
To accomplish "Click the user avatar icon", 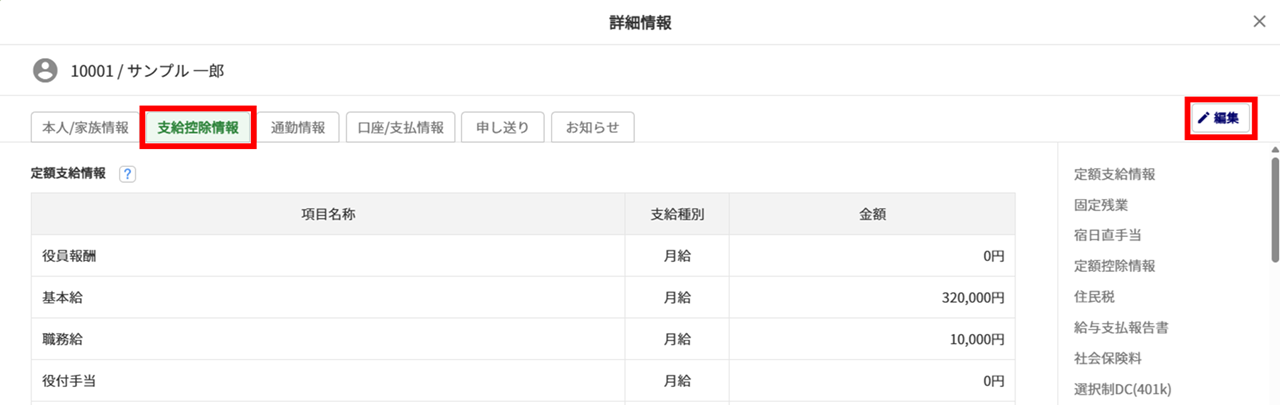I will 45,71.
